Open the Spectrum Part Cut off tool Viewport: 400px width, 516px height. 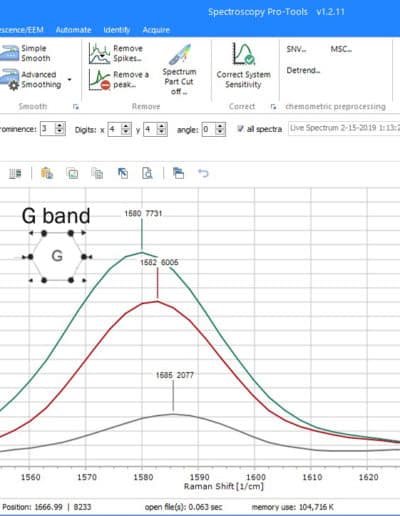click(x=179, y=70)
